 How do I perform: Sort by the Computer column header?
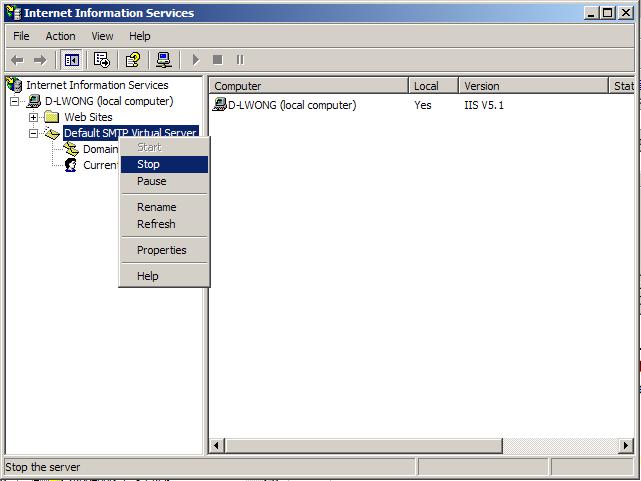[x=309, y=86]
